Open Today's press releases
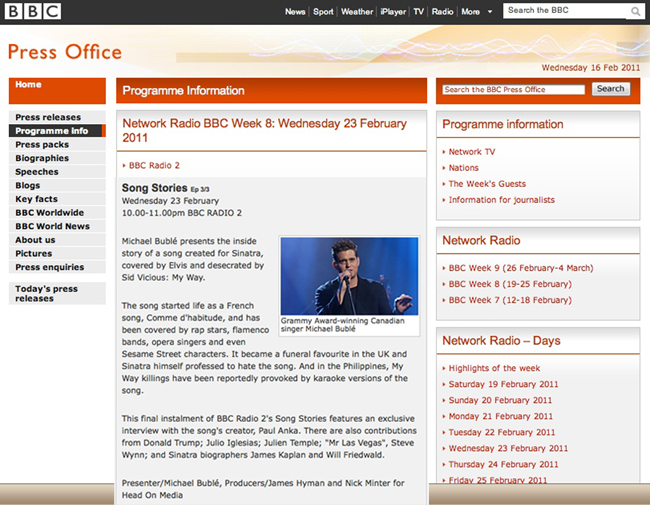This screenshot has width=650, height=505. 57,294
